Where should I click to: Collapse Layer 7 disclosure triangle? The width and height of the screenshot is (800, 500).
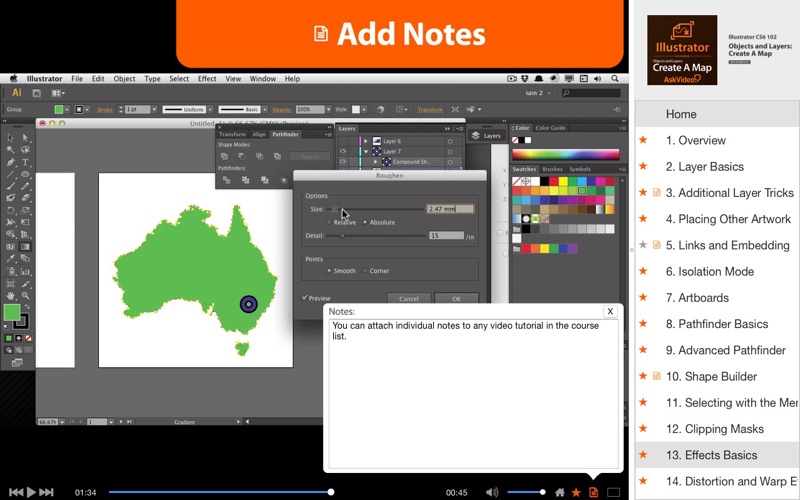coord(366,152)
